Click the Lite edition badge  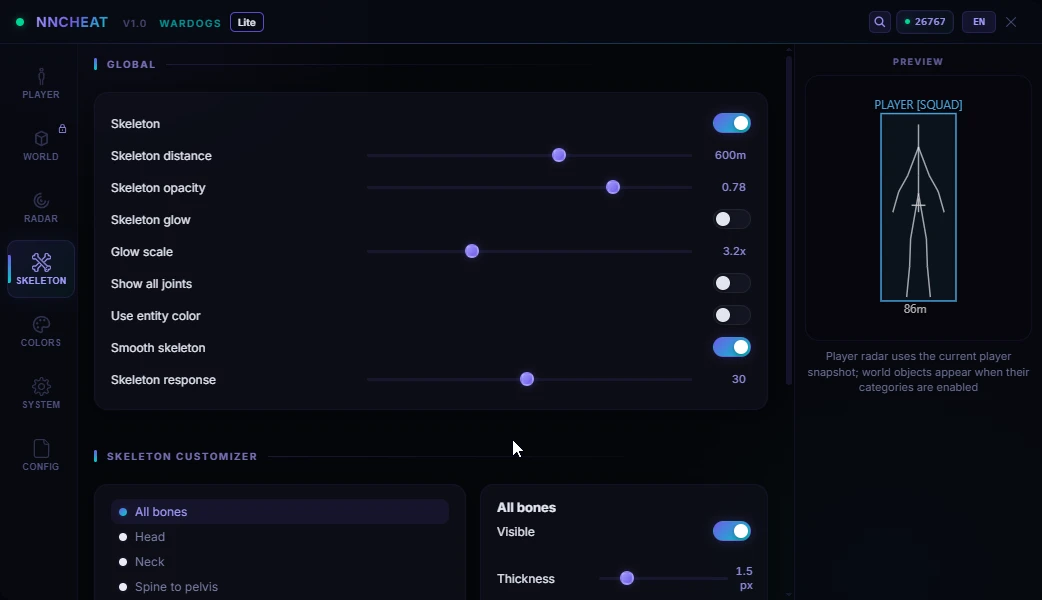[247, 22]
